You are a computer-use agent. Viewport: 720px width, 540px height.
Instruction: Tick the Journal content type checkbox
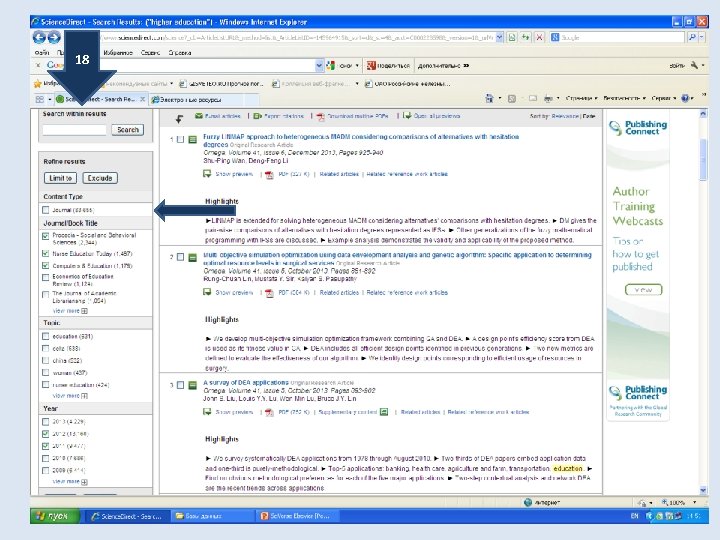pyautogui.click(x=45, y=210)
